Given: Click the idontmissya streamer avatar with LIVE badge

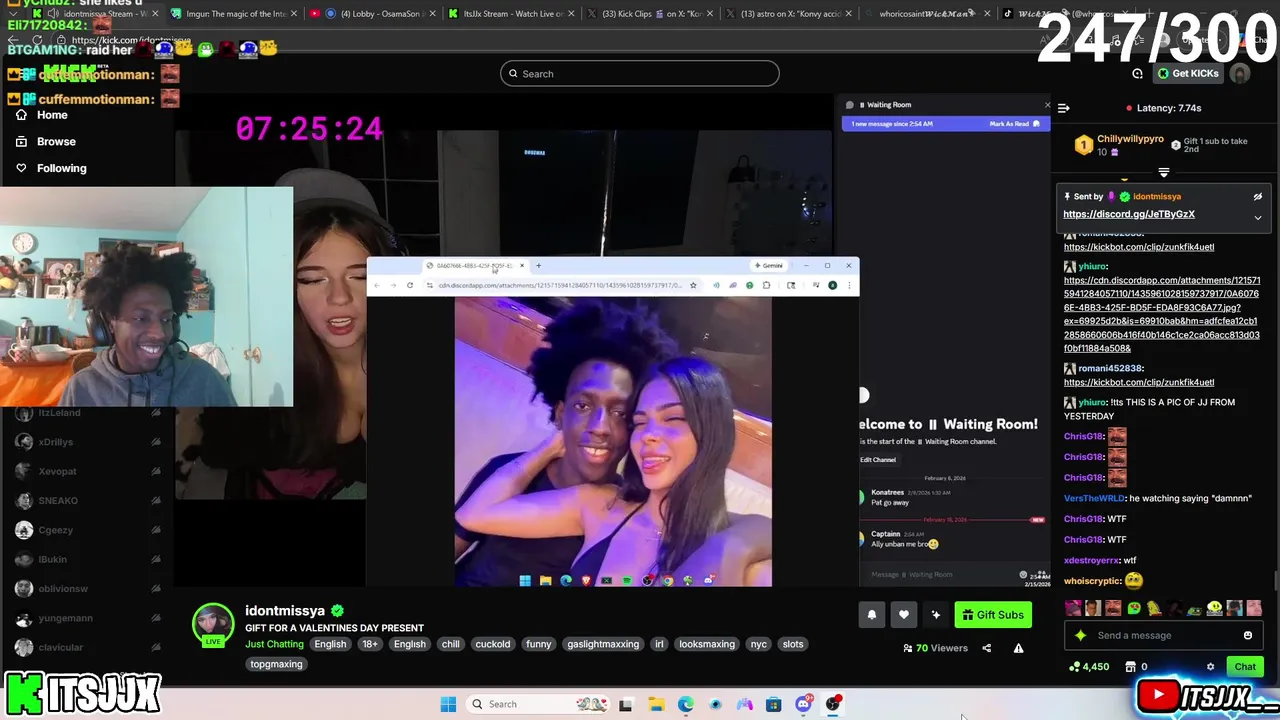Looking at the screenshot, I should click(x=212, y=625).
